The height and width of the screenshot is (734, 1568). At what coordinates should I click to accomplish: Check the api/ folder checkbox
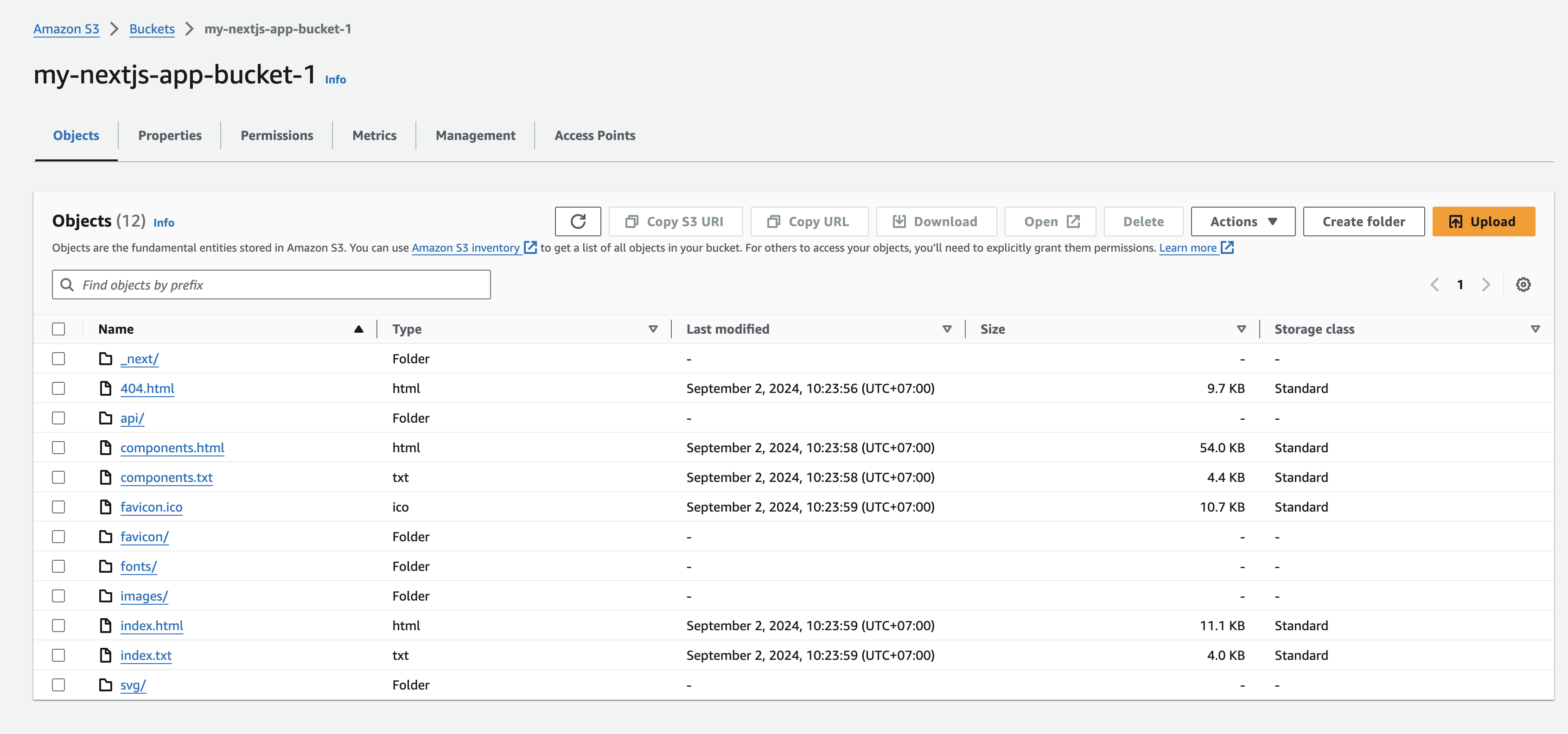(58, 418)
